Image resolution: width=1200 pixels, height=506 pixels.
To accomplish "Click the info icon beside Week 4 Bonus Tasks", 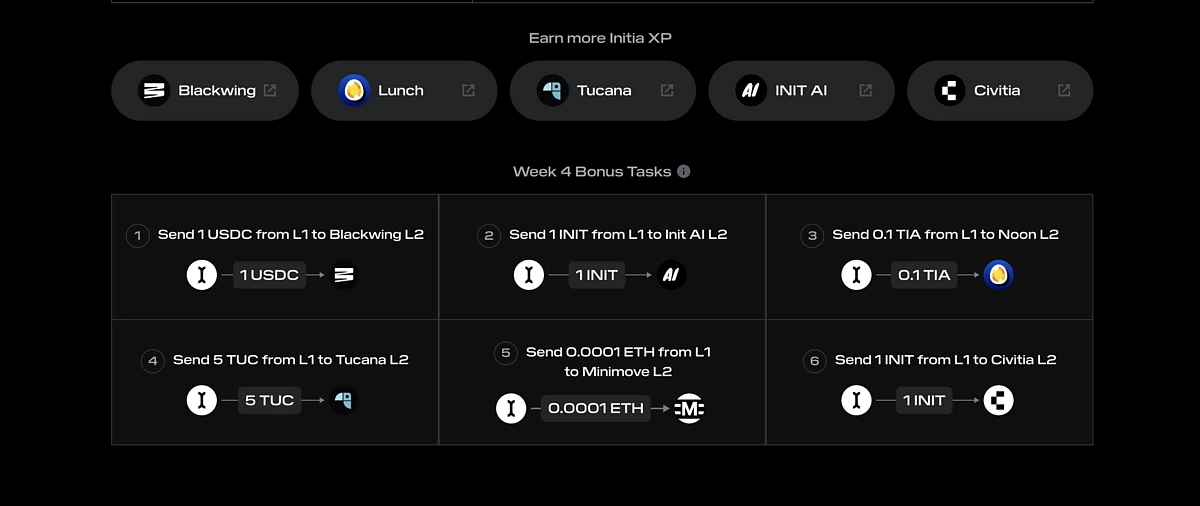I will pyautogui.click(x=684, y=171).
